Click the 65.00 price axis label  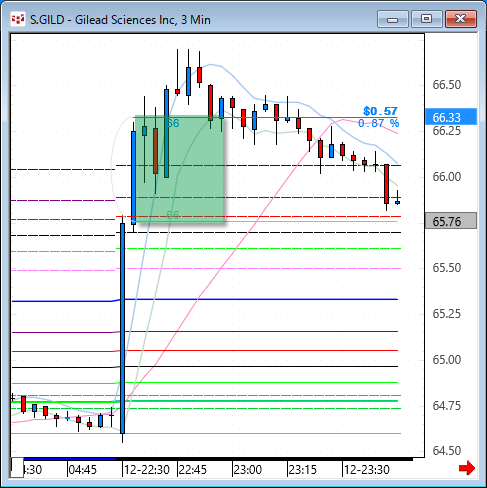[447, 360]
